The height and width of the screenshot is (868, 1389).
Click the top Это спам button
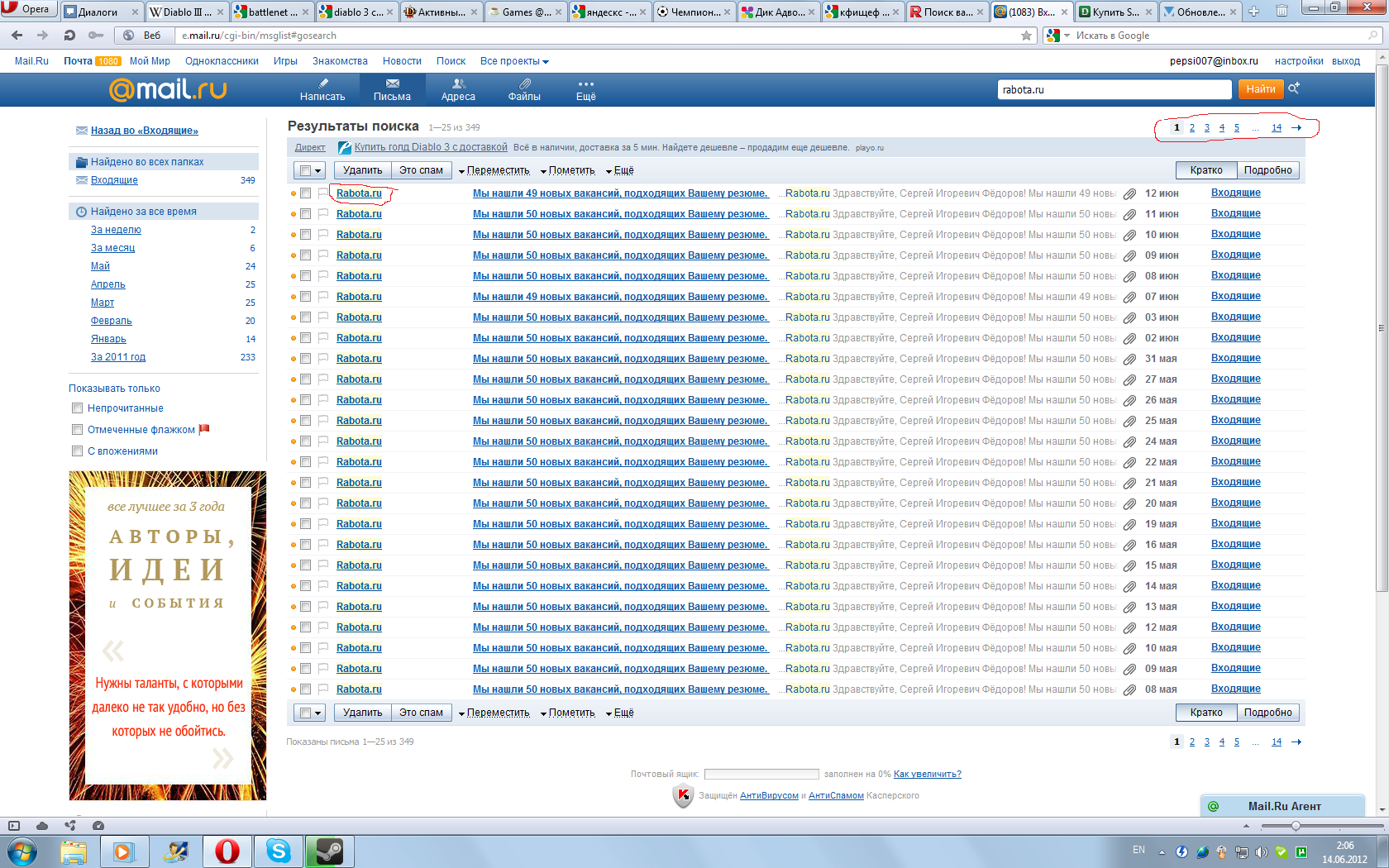pyautogui.click(x=422, y=170)
